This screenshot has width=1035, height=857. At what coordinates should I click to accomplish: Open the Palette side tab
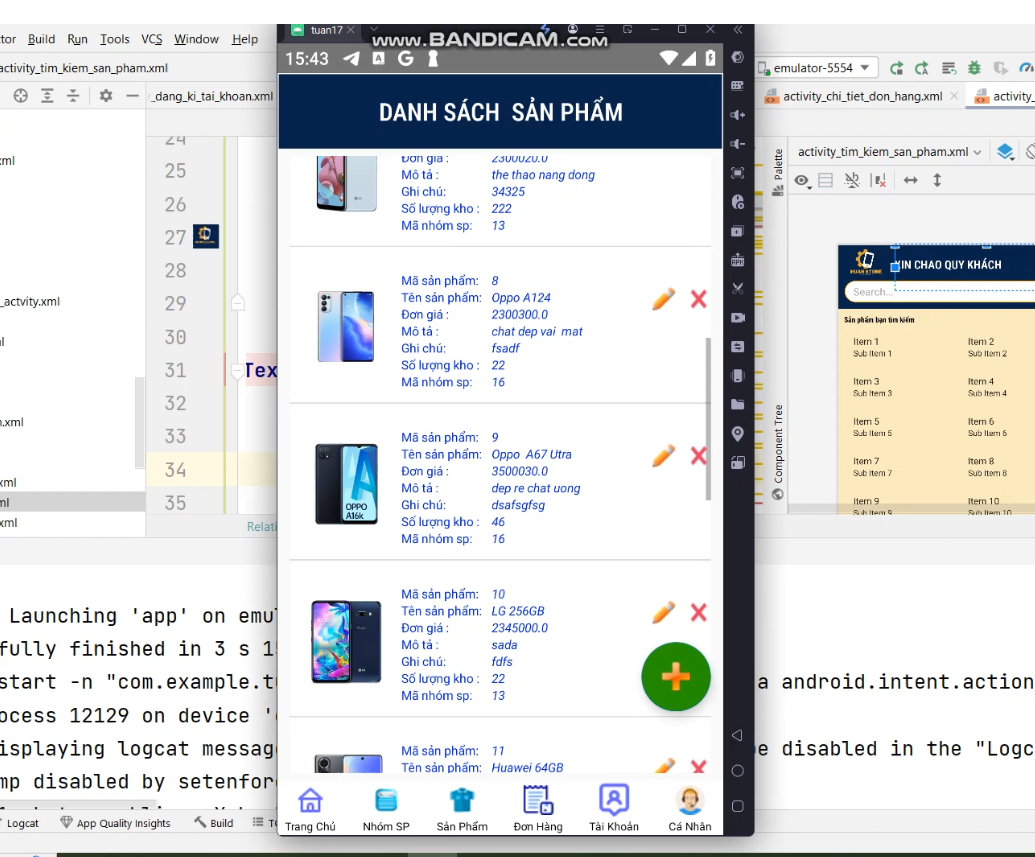(778, 172)
